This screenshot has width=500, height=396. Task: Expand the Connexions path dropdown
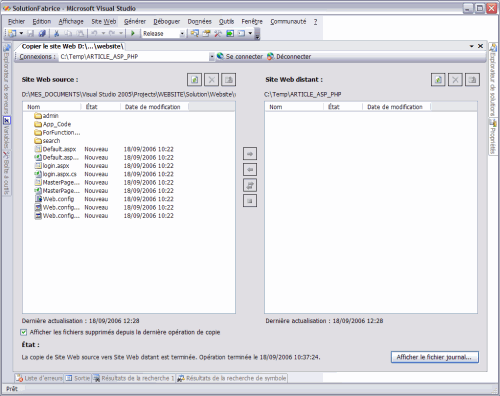coord(211,57)
